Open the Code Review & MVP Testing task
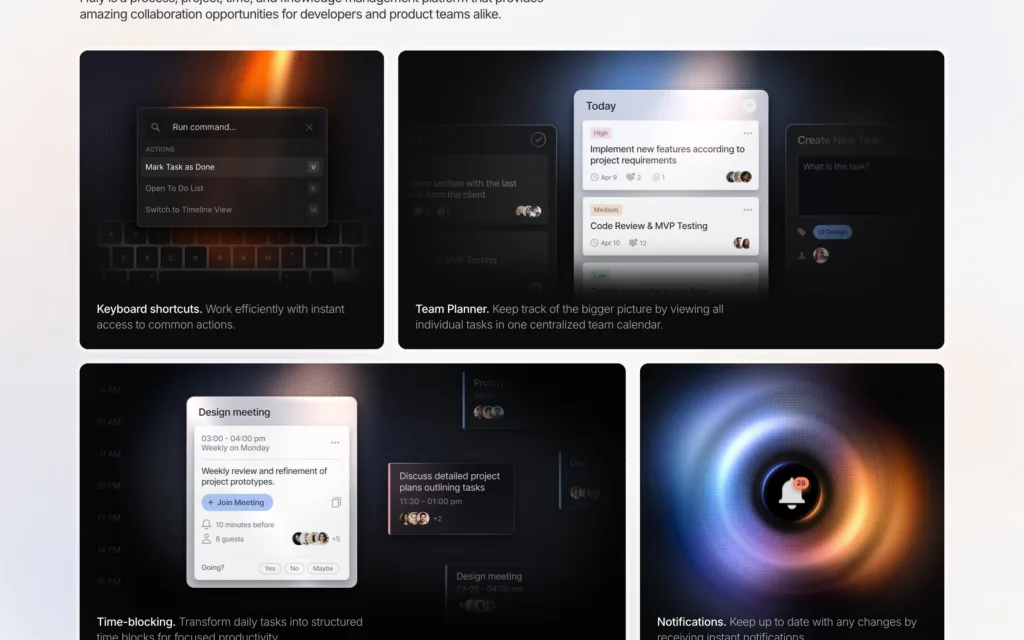Image resolution: width=1024 pixels, height=640 pixels. click(671, 226)
